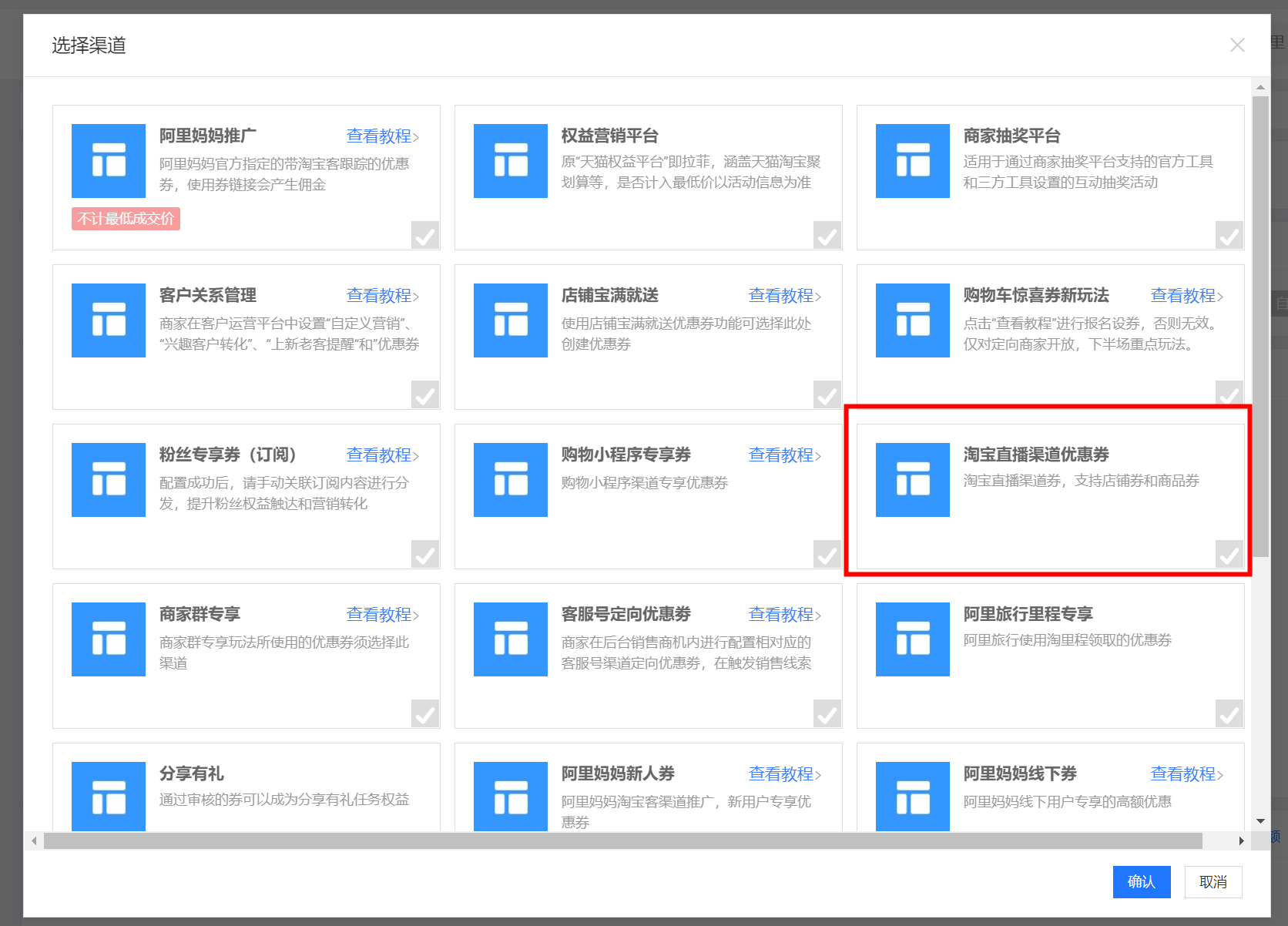Viewport: 1288px width, 926px height.
Task: Click the 阿里妈妈线下券 channel icon
Action: pos(913,797)
